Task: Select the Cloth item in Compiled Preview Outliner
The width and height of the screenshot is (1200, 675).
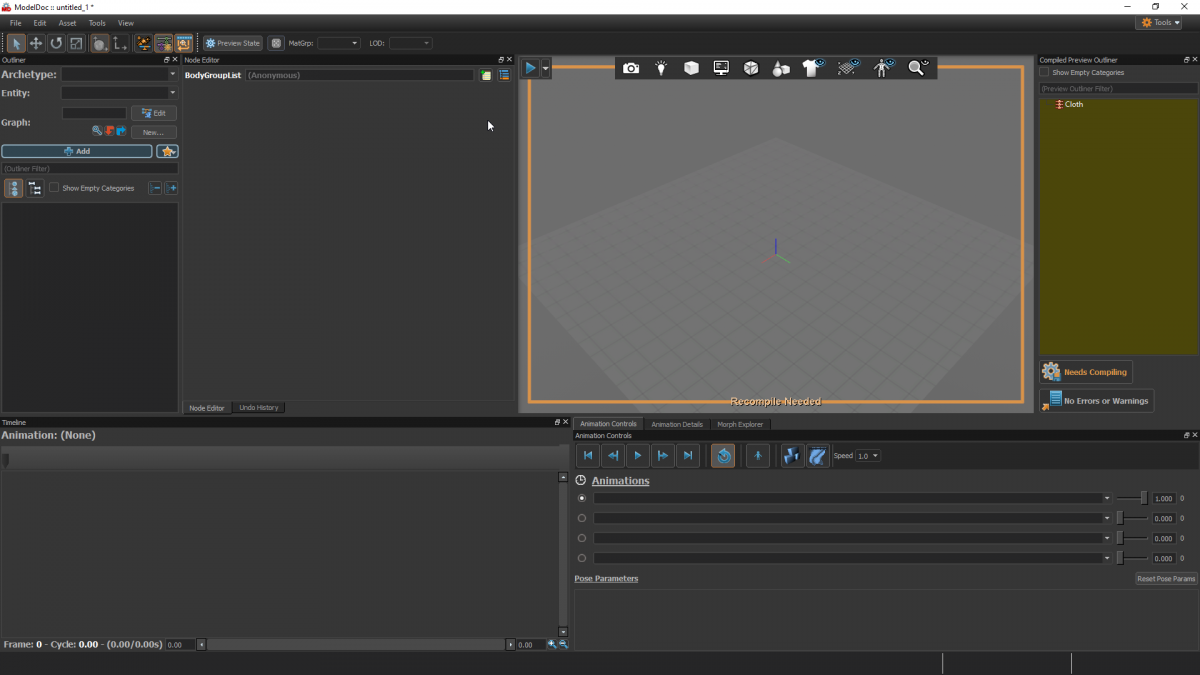Action: 1073,104
